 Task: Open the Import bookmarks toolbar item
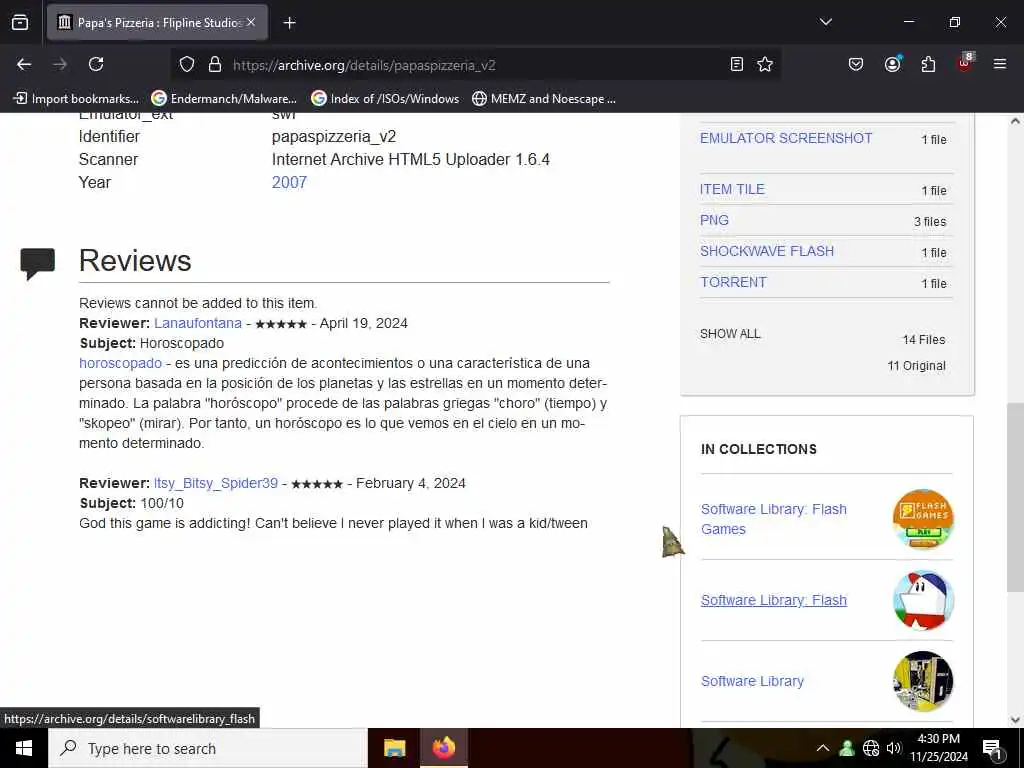point(76,99)
